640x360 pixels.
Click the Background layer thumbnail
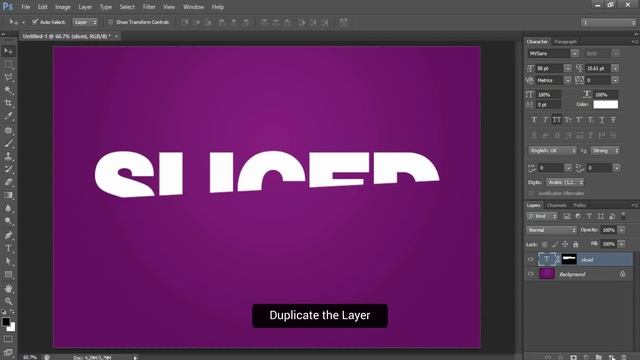[x=547, y=274]
